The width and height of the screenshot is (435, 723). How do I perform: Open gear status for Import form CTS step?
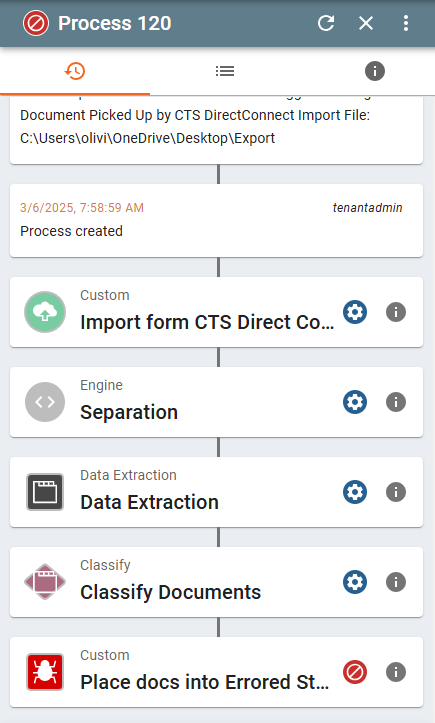point(355,312)
